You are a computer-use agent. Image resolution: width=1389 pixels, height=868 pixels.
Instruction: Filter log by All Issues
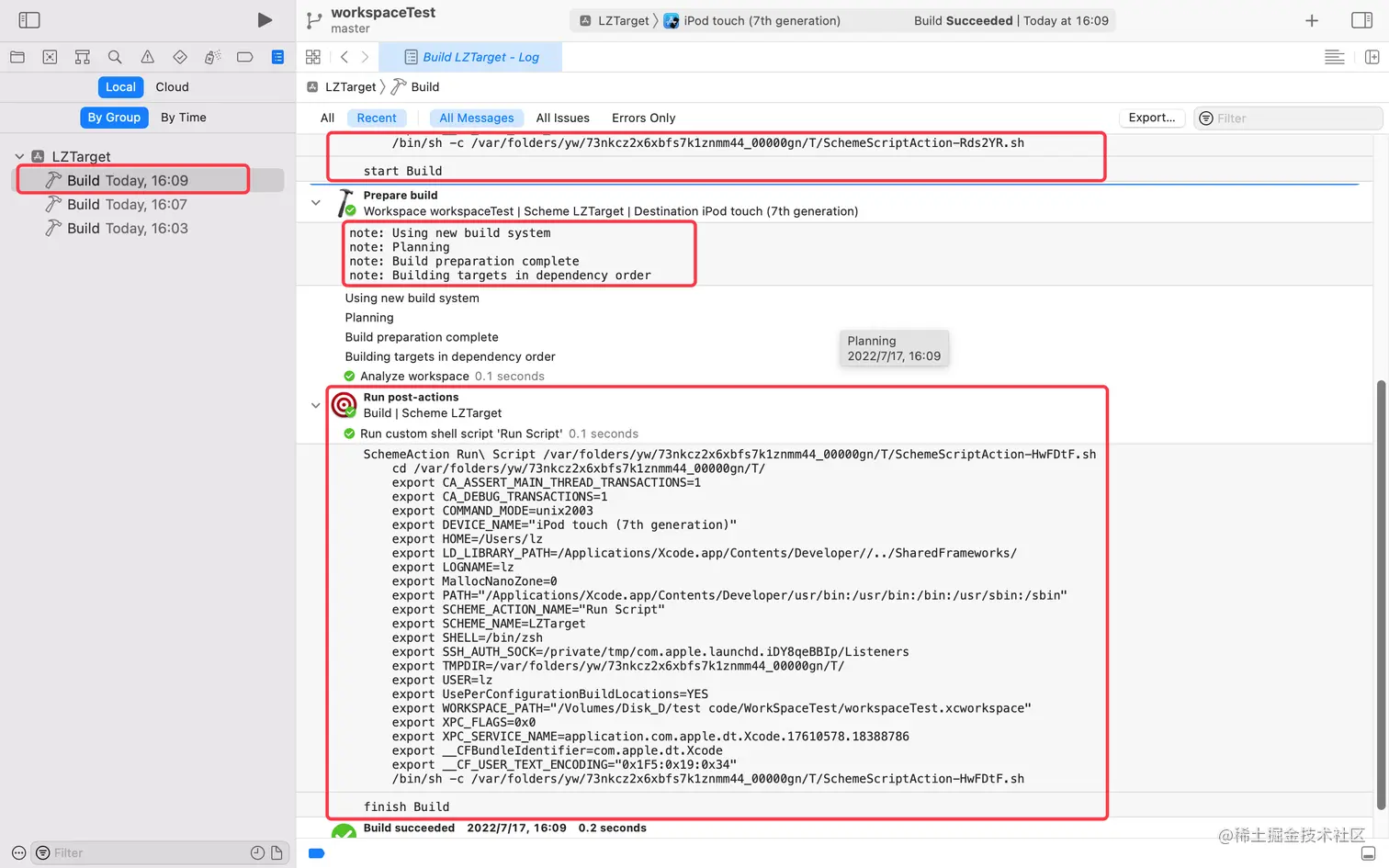point(563,118)
